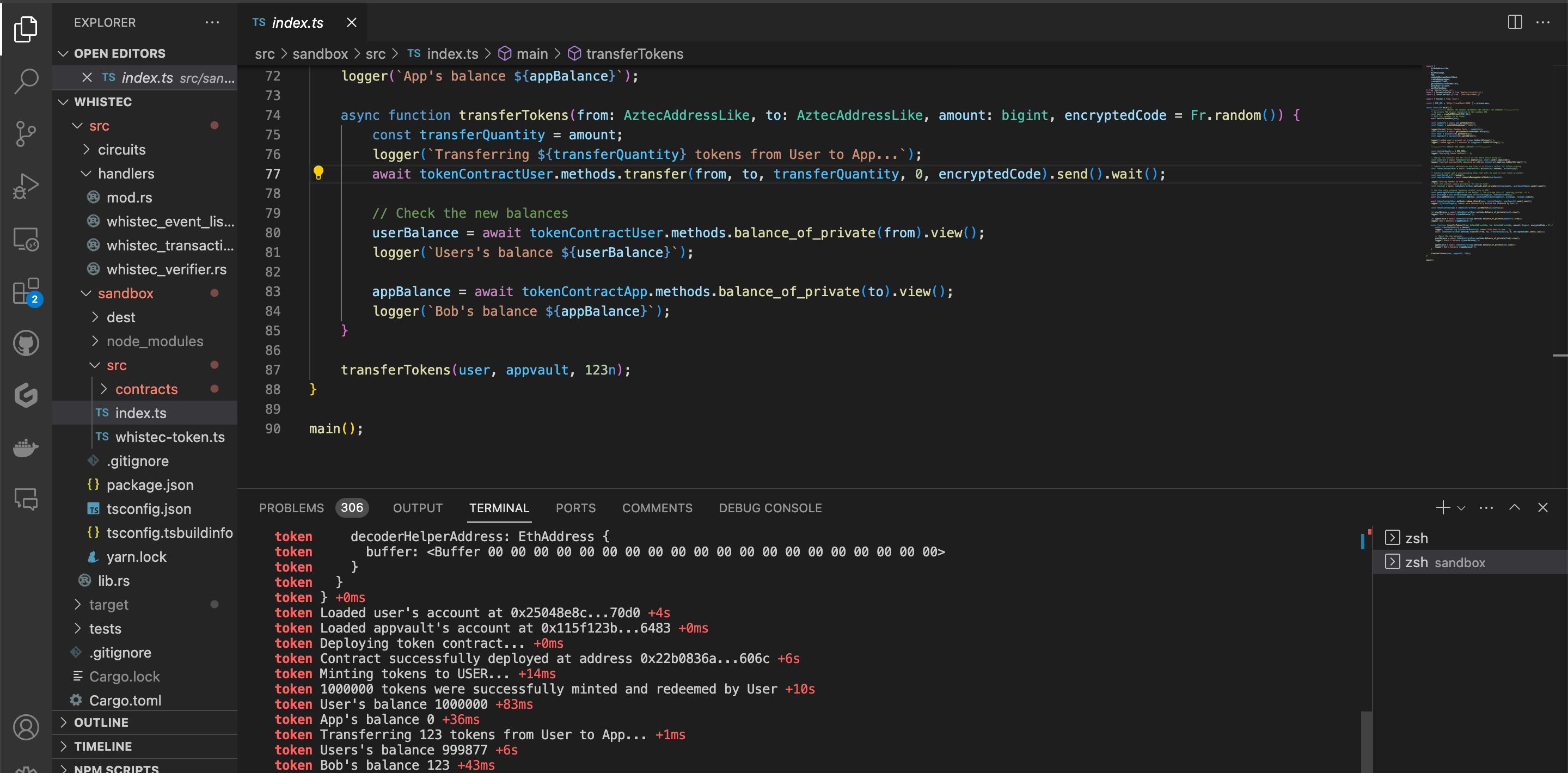This screenshot has height=773, width=1568.
Task: Click transferTokens symbol in breadcrumb
Action: pyautogui.click(x=626, y=53)
